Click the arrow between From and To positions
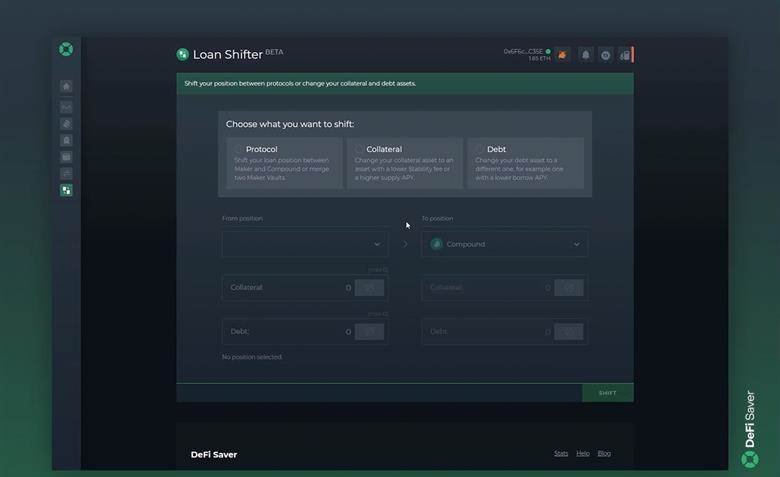Viewport: 780px width, 477px height. click(x=405, y=244)
